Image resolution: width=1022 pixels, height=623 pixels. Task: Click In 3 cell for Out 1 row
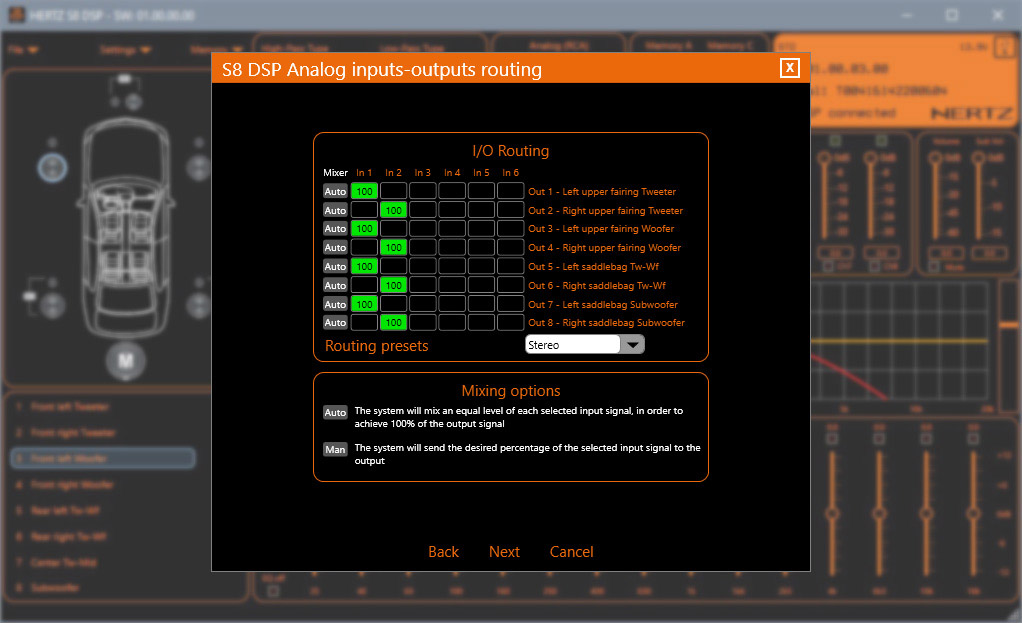(423, 191)
